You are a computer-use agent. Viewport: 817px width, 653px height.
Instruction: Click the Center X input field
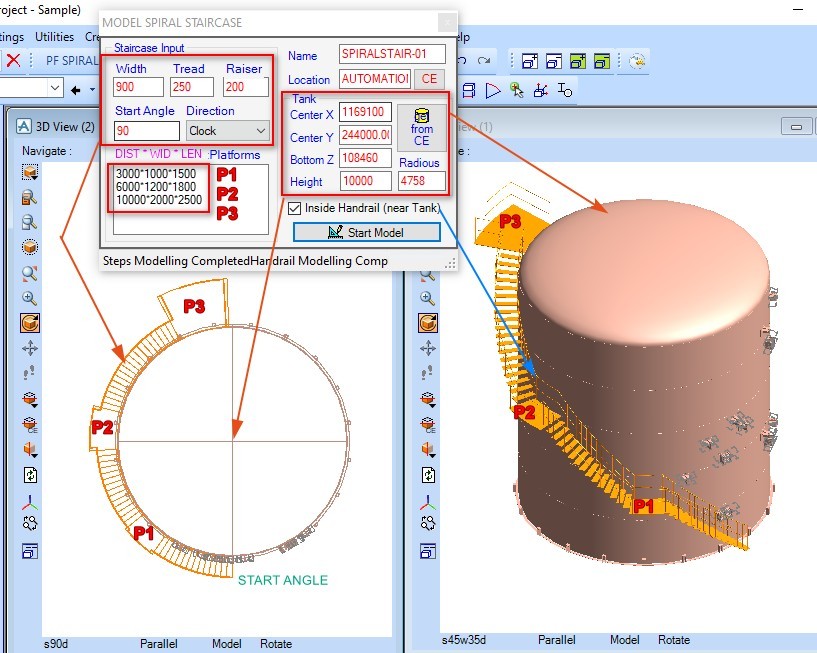(365, 112)
